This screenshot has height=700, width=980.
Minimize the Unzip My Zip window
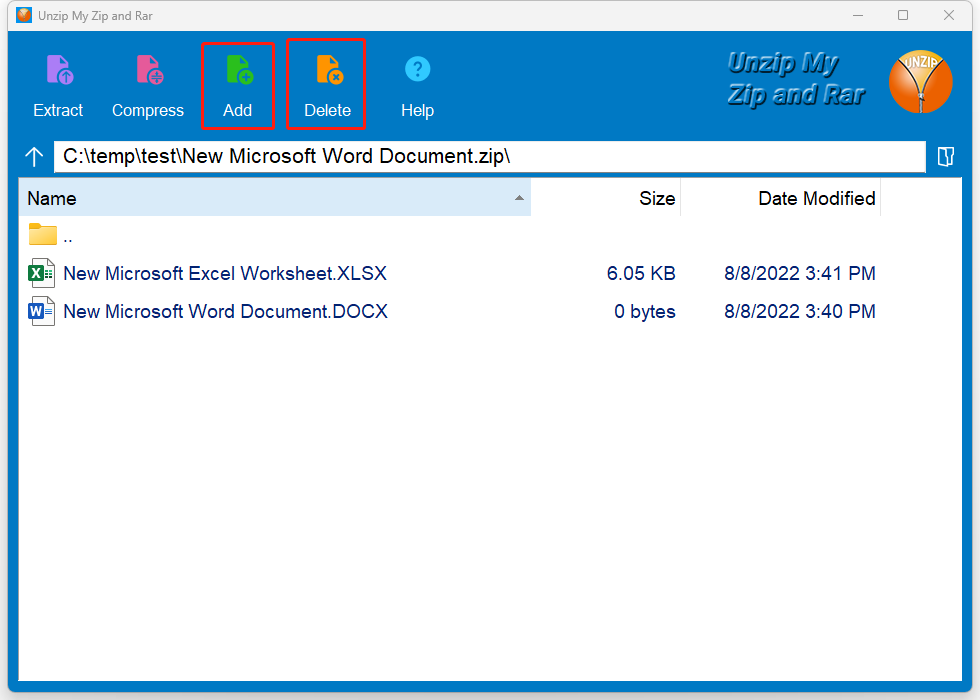click(858, 15)
